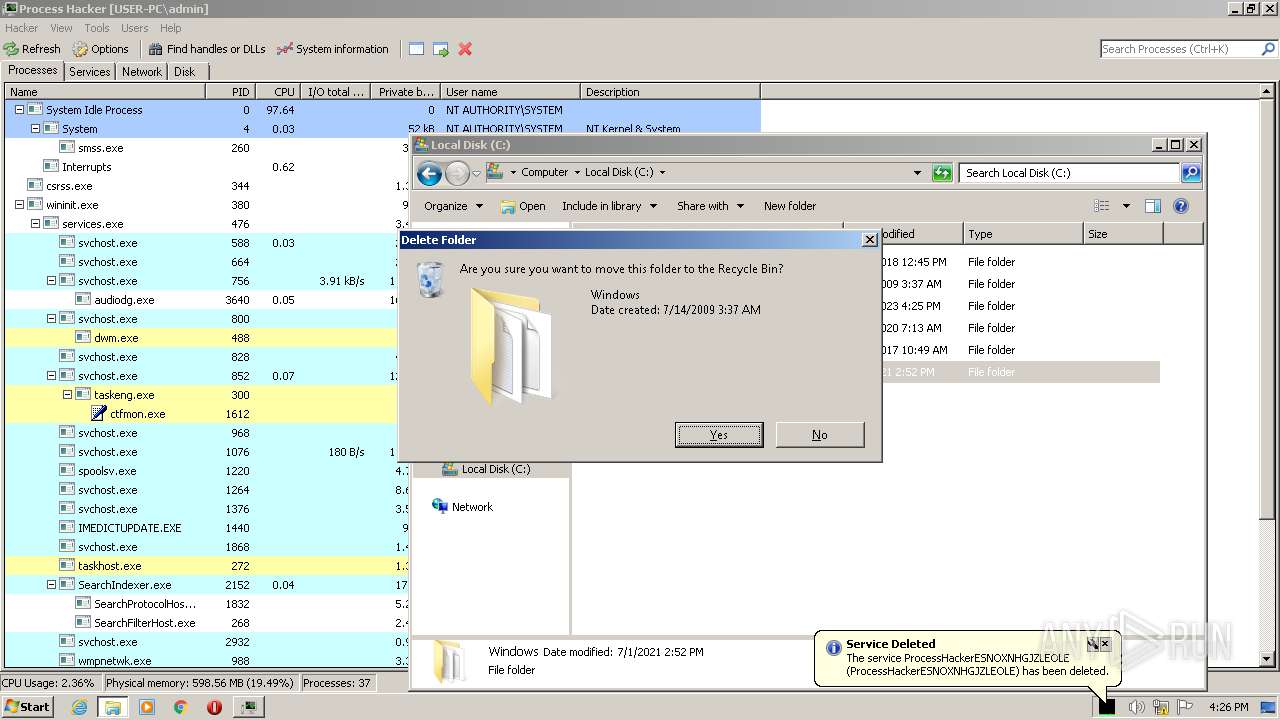This screenshot has width=1280, height=720.
Task: Close the Service Deleted notification balloon
Action: pos(1105,644)
